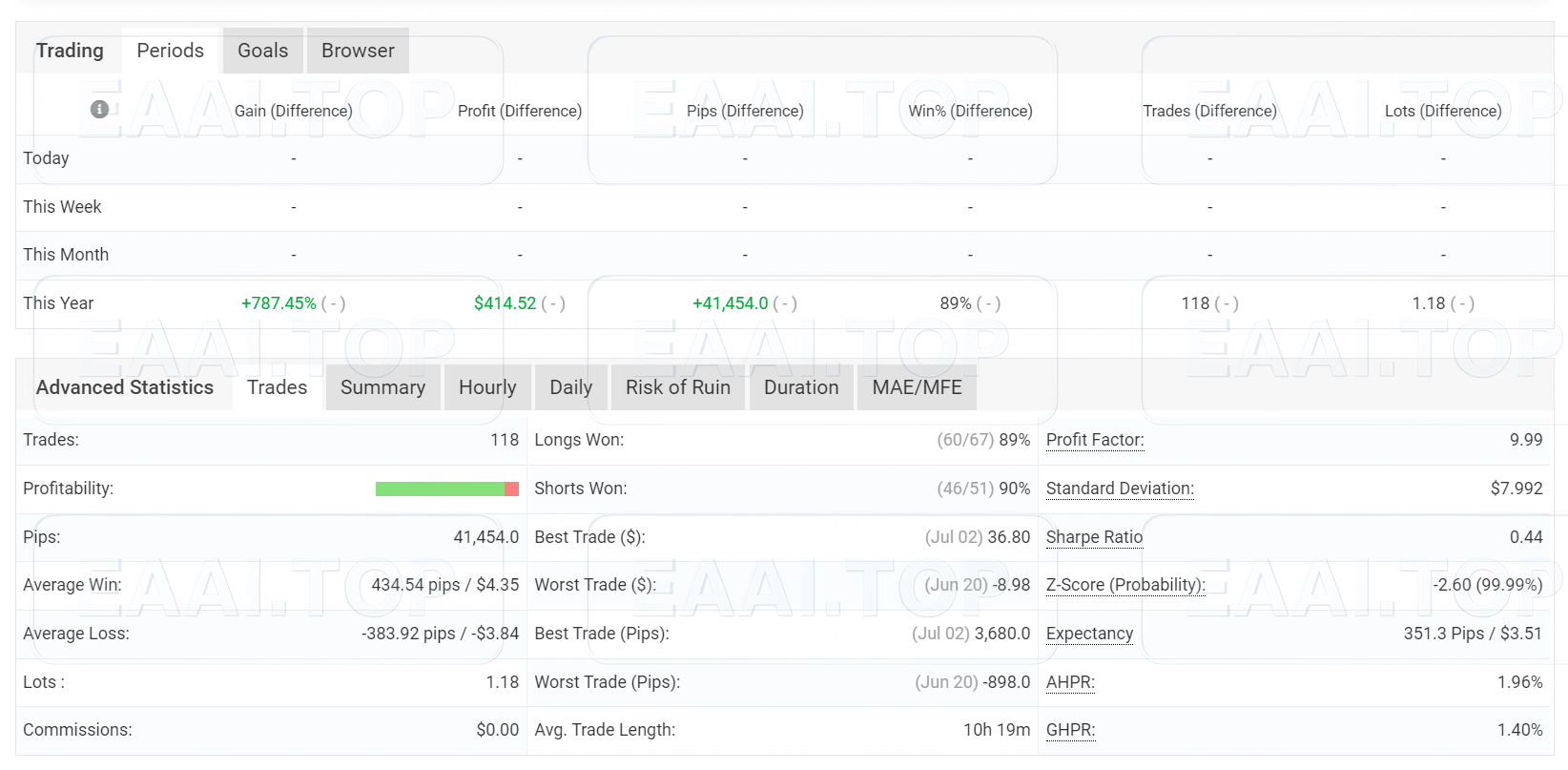Image resolution: width=1568 pixels, height=770 pixels.
Task: Click the AHPR label link
Action: (x=1069, y=682)
